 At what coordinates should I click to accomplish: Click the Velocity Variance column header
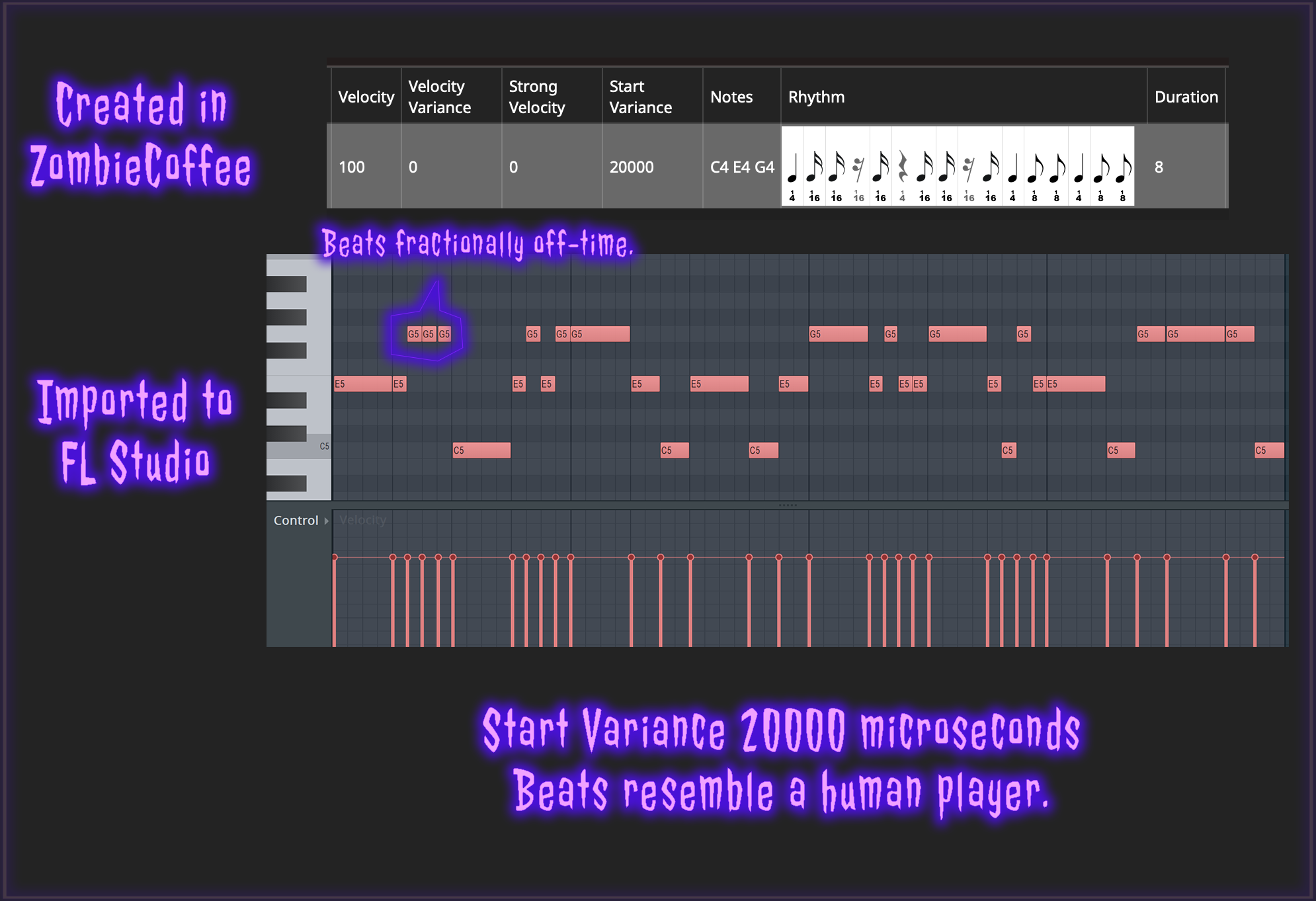451,97
